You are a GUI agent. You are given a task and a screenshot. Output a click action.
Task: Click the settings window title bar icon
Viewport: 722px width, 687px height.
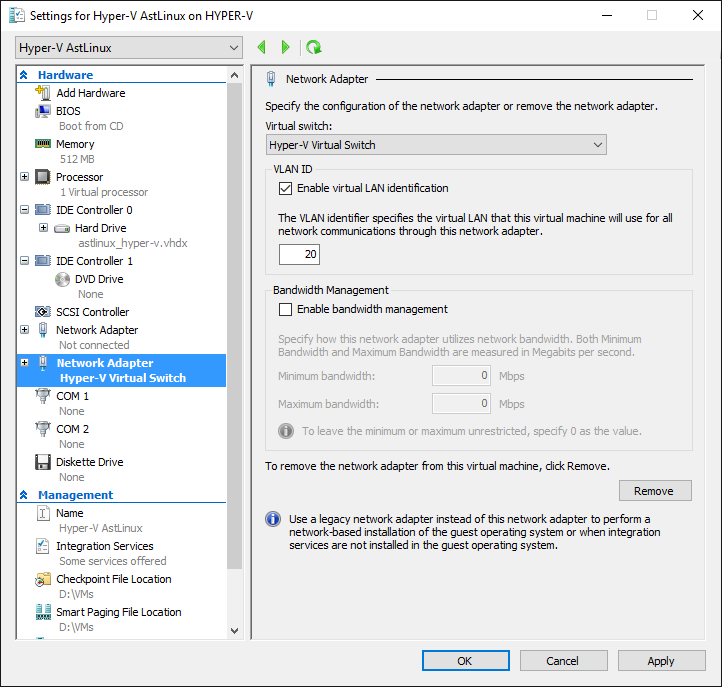tap(17, 15)
